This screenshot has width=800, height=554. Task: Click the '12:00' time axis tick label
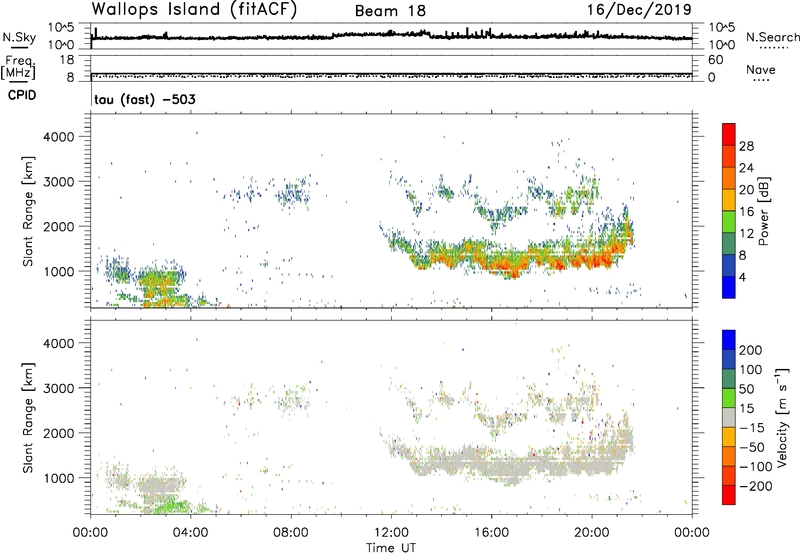(391, 533)
